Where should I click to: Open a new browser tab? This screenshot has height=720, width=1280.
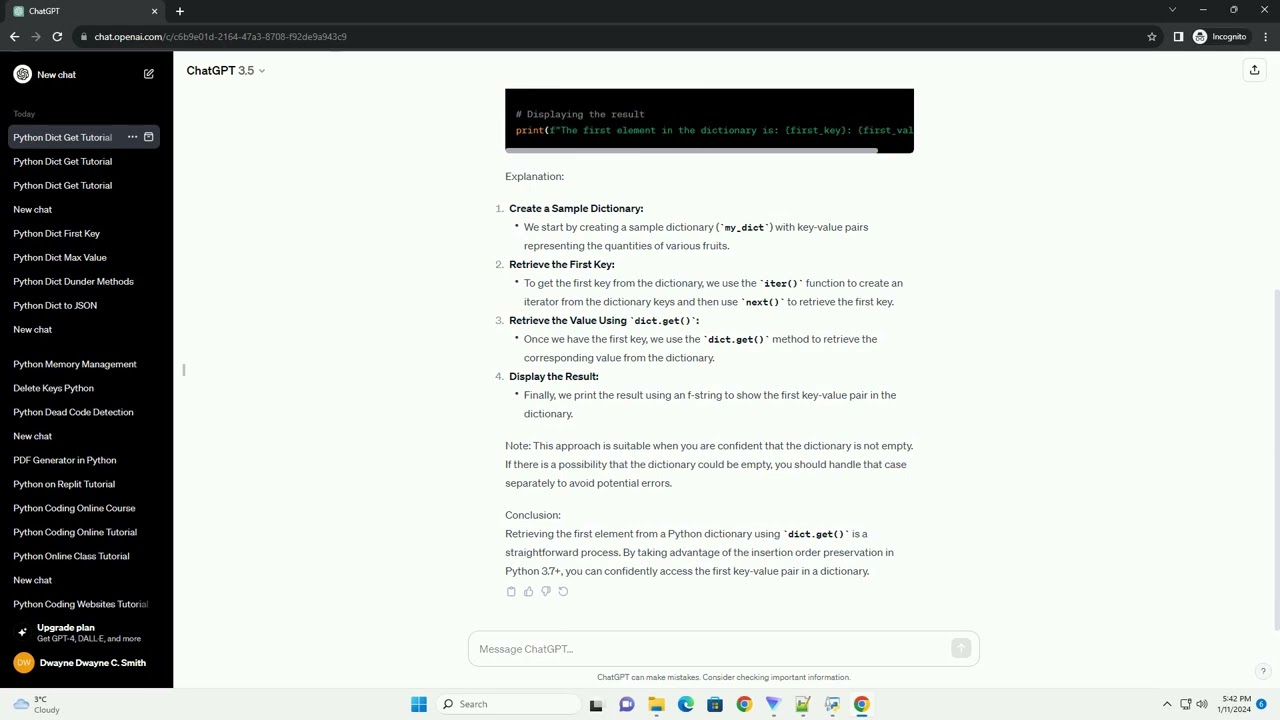[x=180, y=11]
